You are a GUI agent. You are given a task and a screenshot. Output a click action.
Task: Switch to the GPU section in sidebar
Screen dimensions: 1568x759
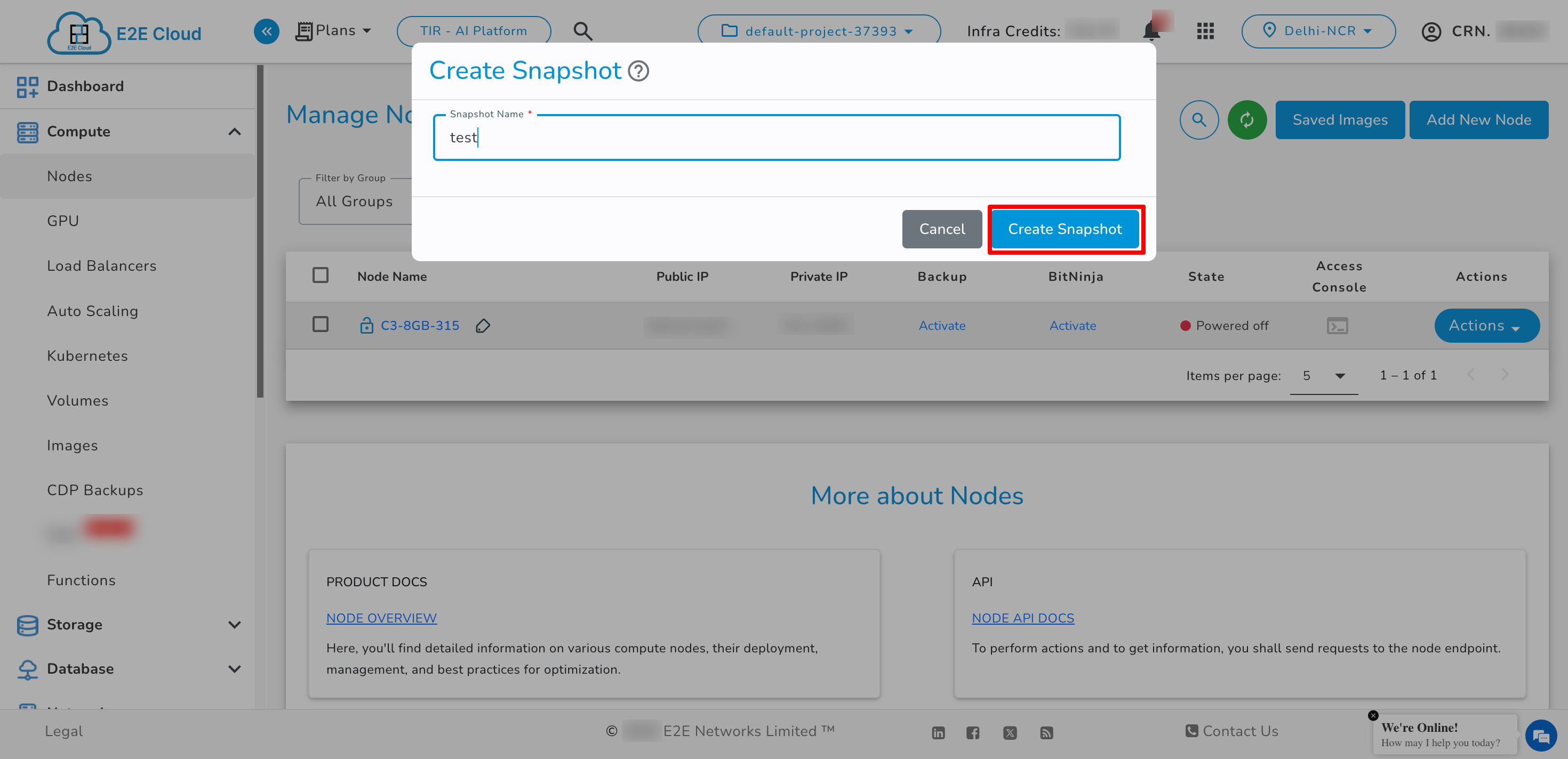pyautogui.click(x=63, y=220)
